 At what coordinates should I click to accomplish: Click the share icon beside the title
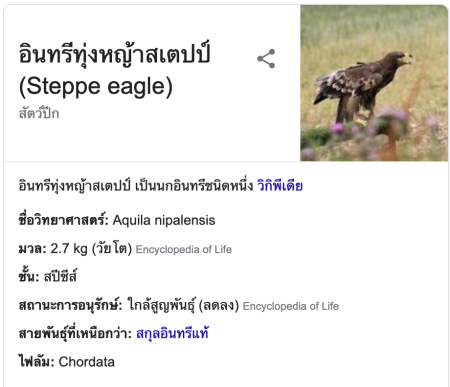pos(266,59)
